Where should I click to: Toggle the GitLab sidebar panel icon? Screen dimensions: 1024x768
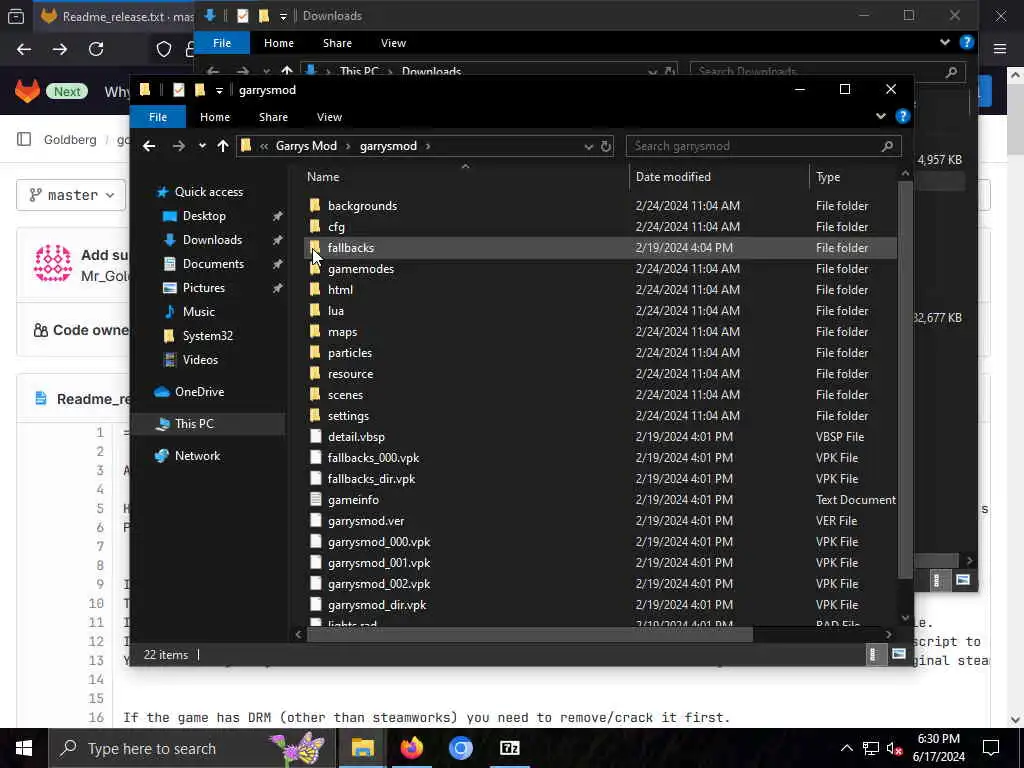pos(24,139)
